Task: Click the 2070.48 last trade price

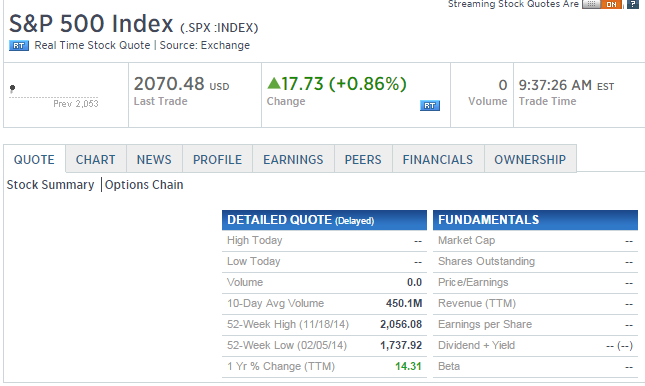Action: click(169, 84)
